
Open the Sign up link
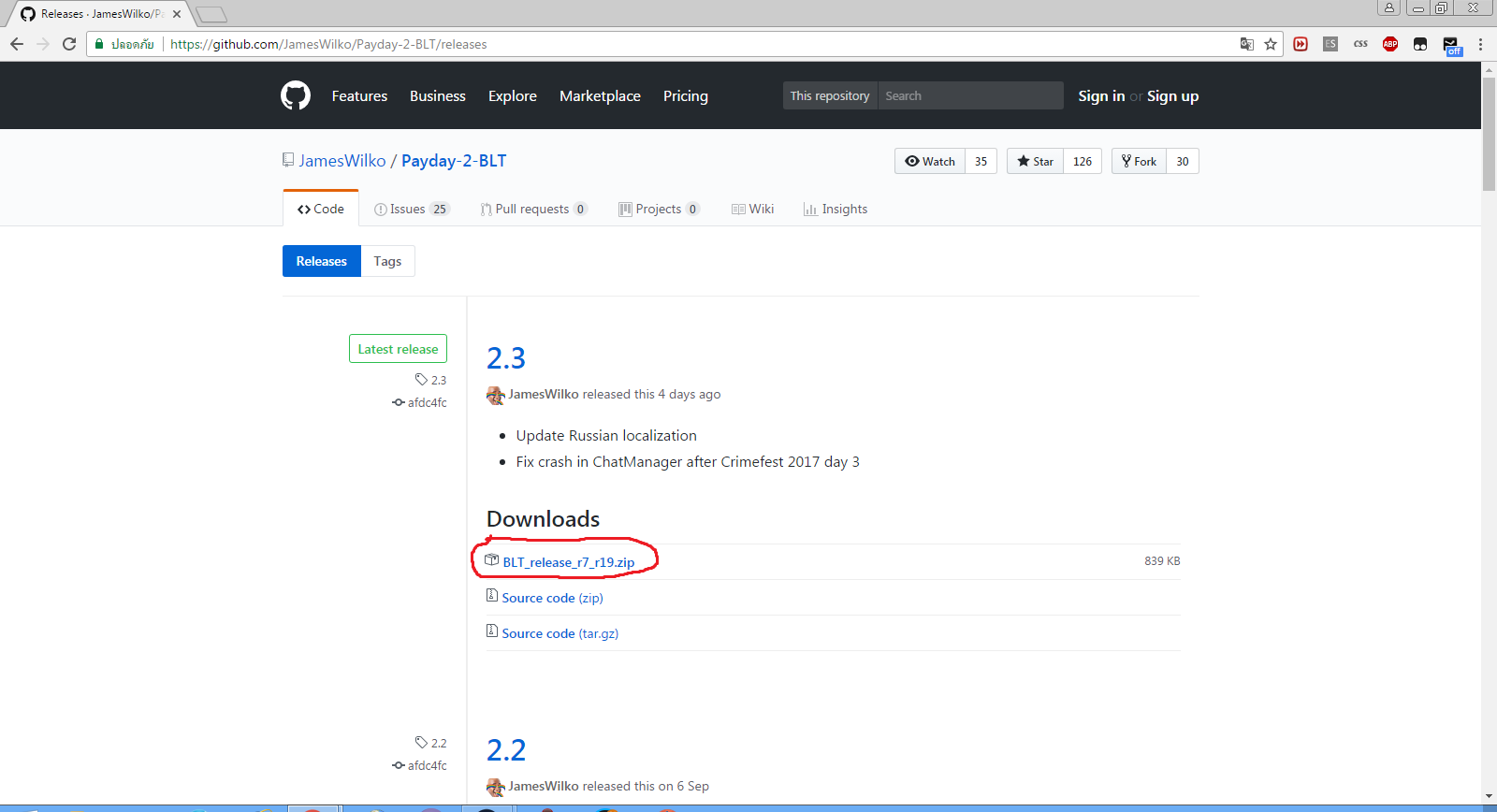coord(1172,95)
